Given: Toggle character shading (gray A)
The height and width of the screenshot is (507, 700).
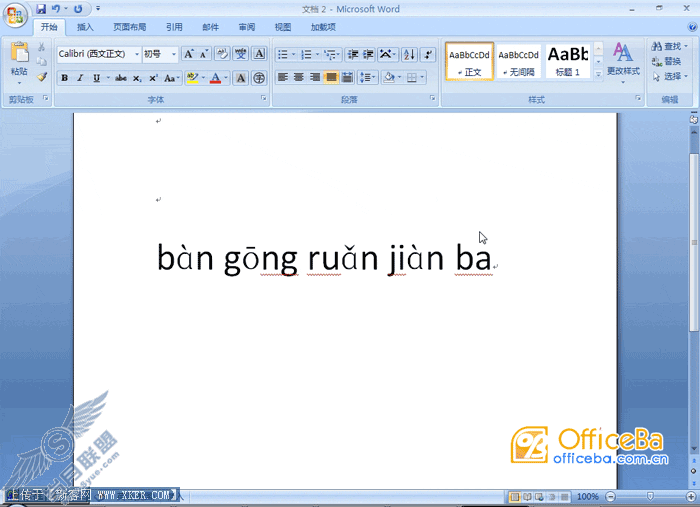Looking at the screenshot, I should coord(241,78).
